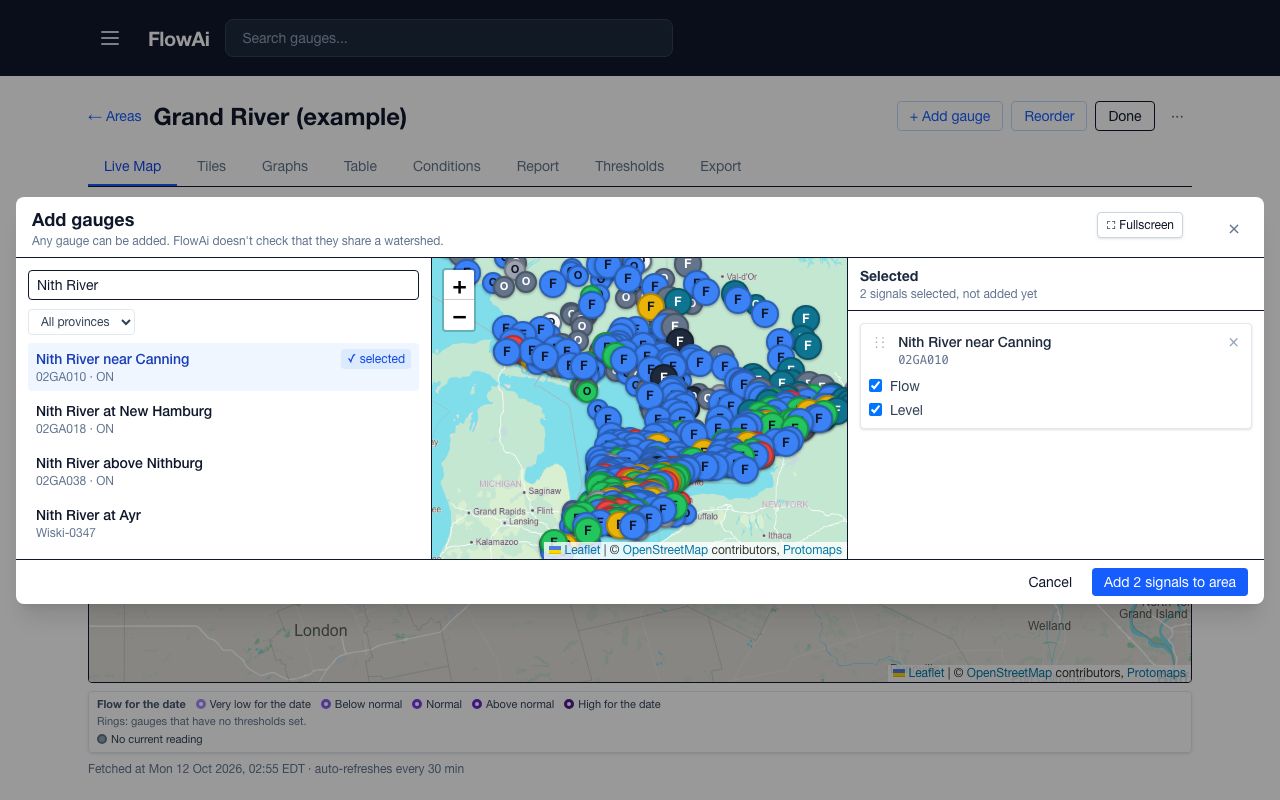This screenshot has height=800, width=1280.
Task: Select Nith River above Nithburg result
Action: (x=223, y=471)
